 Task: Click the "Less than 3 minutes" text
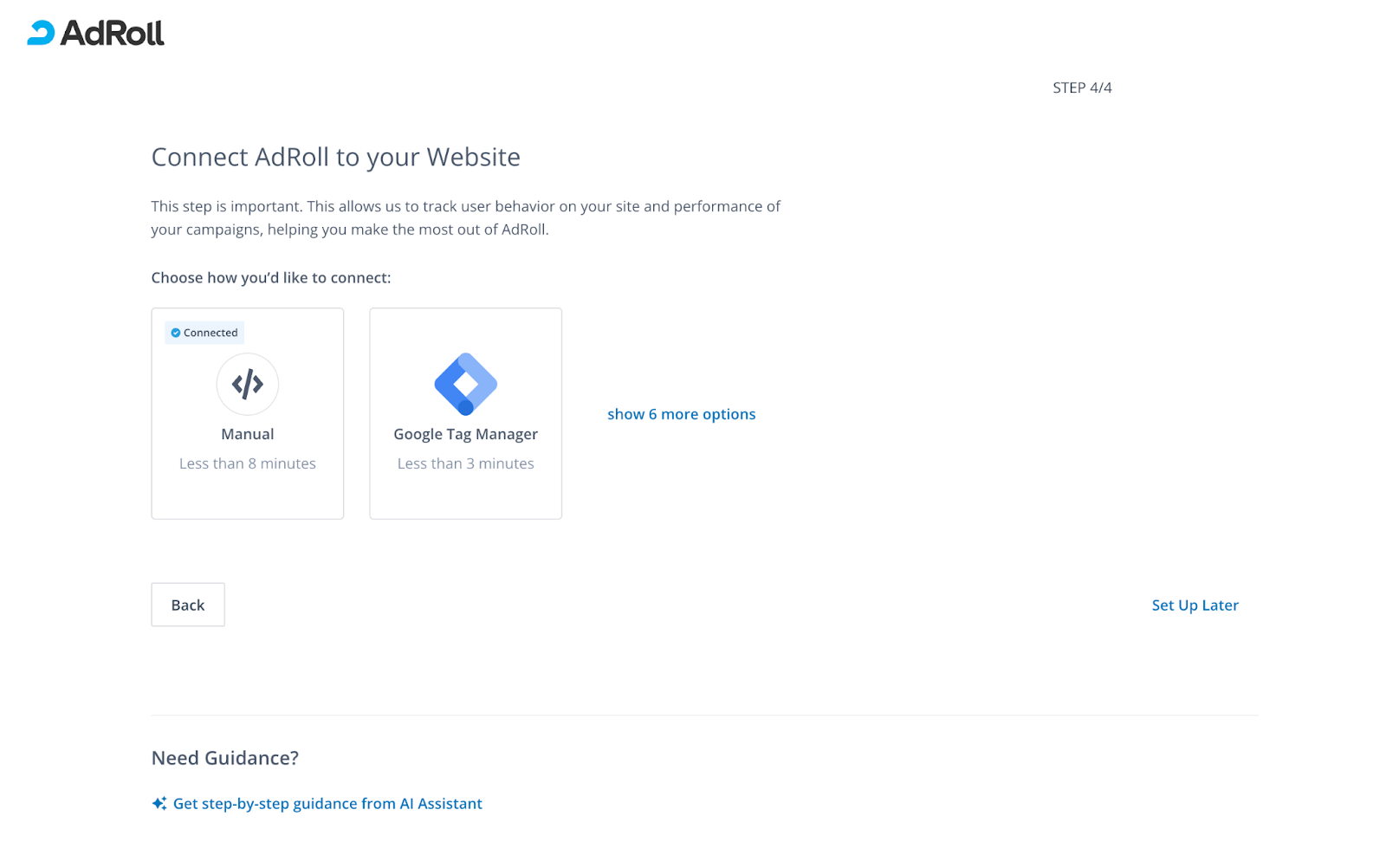tap(466, 463)
